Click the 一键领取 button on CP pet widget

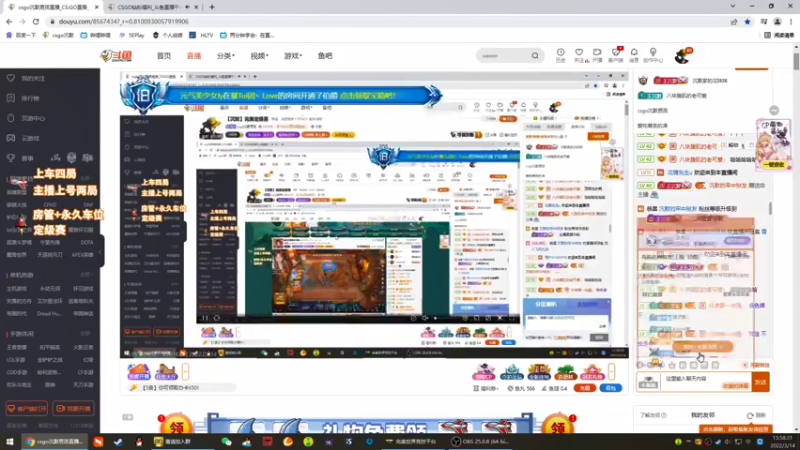(773, 165)
